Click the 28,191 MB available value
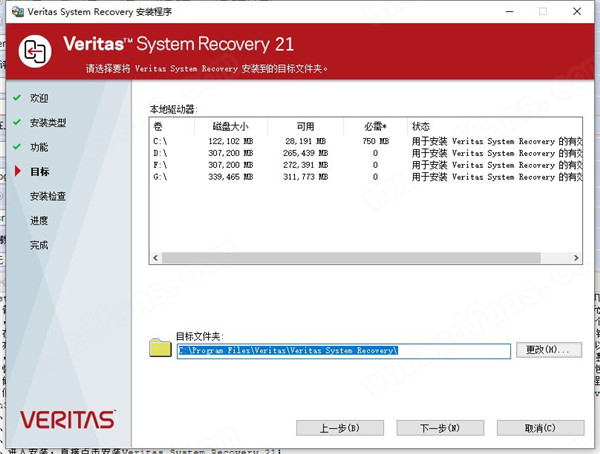600x454 pixels. [x=305, y=141]
